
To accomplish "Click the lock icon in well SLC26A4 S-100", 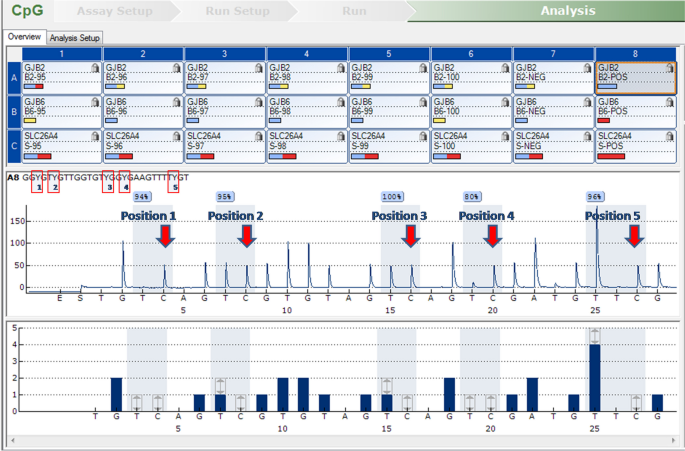I will click(x=505, y=136).
